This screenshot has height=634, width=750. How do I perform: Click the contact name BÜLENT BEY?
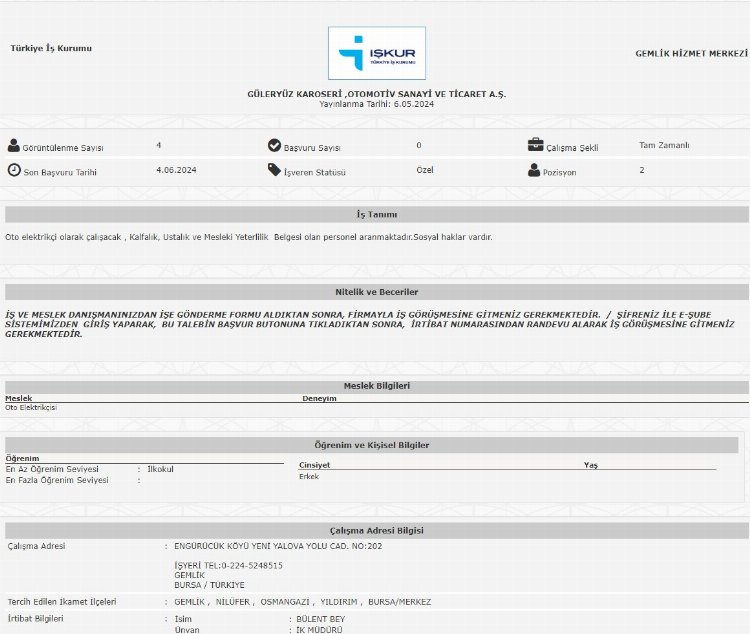(315, 620)
